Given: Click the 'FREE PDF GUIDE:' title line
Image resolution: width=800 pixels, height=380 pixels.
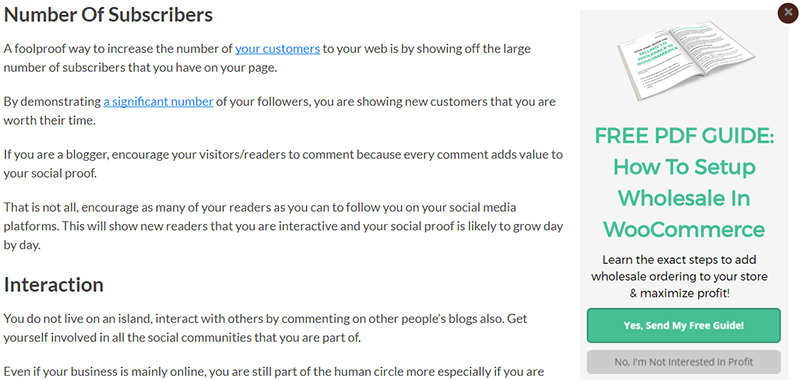Looking at the screenshot, I should click(x=684, y=136).
